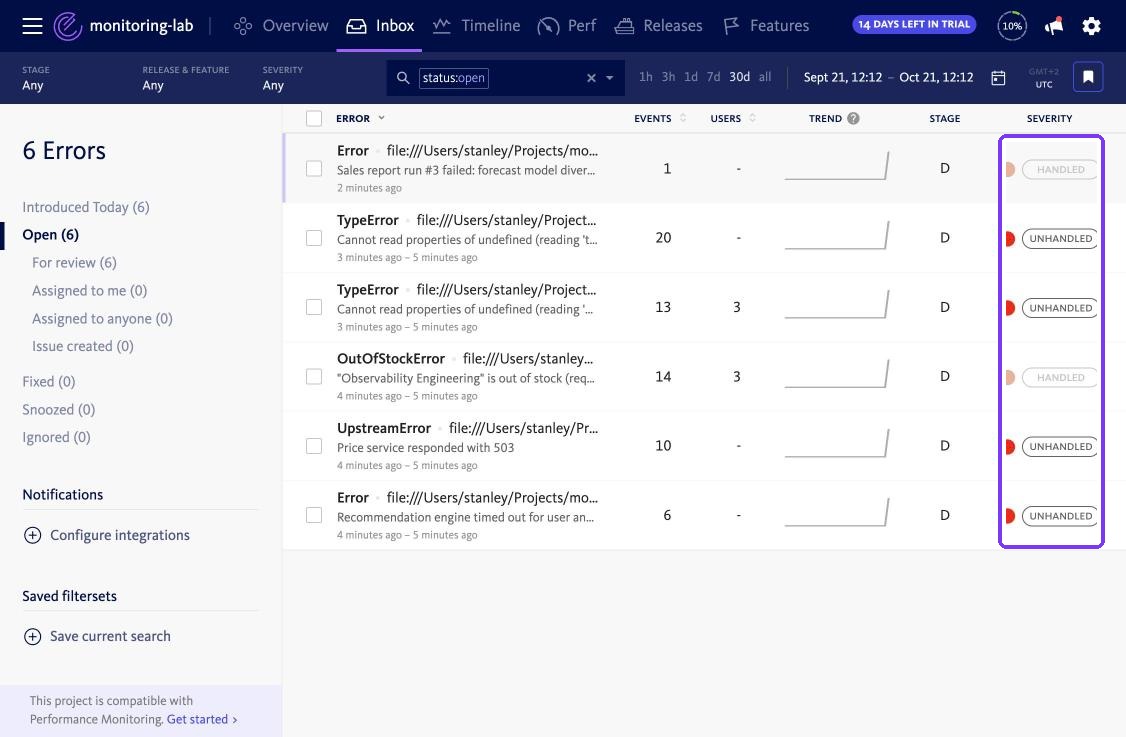Select the 1h time range

(646, 77)
